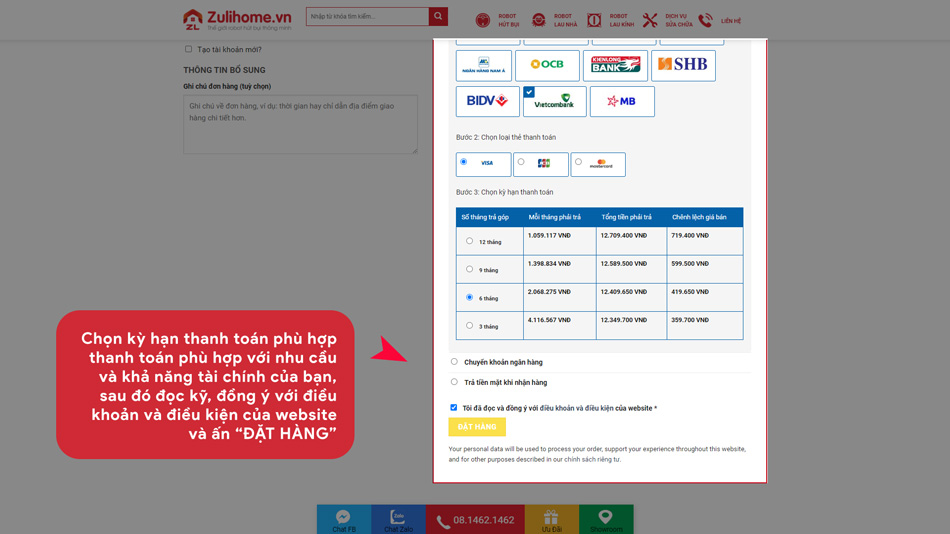Image resolution: width=950 pixels, height=534 pixels.
Task: Open the Robot Hút Bụi menu
Action: [x=497, y=20]
